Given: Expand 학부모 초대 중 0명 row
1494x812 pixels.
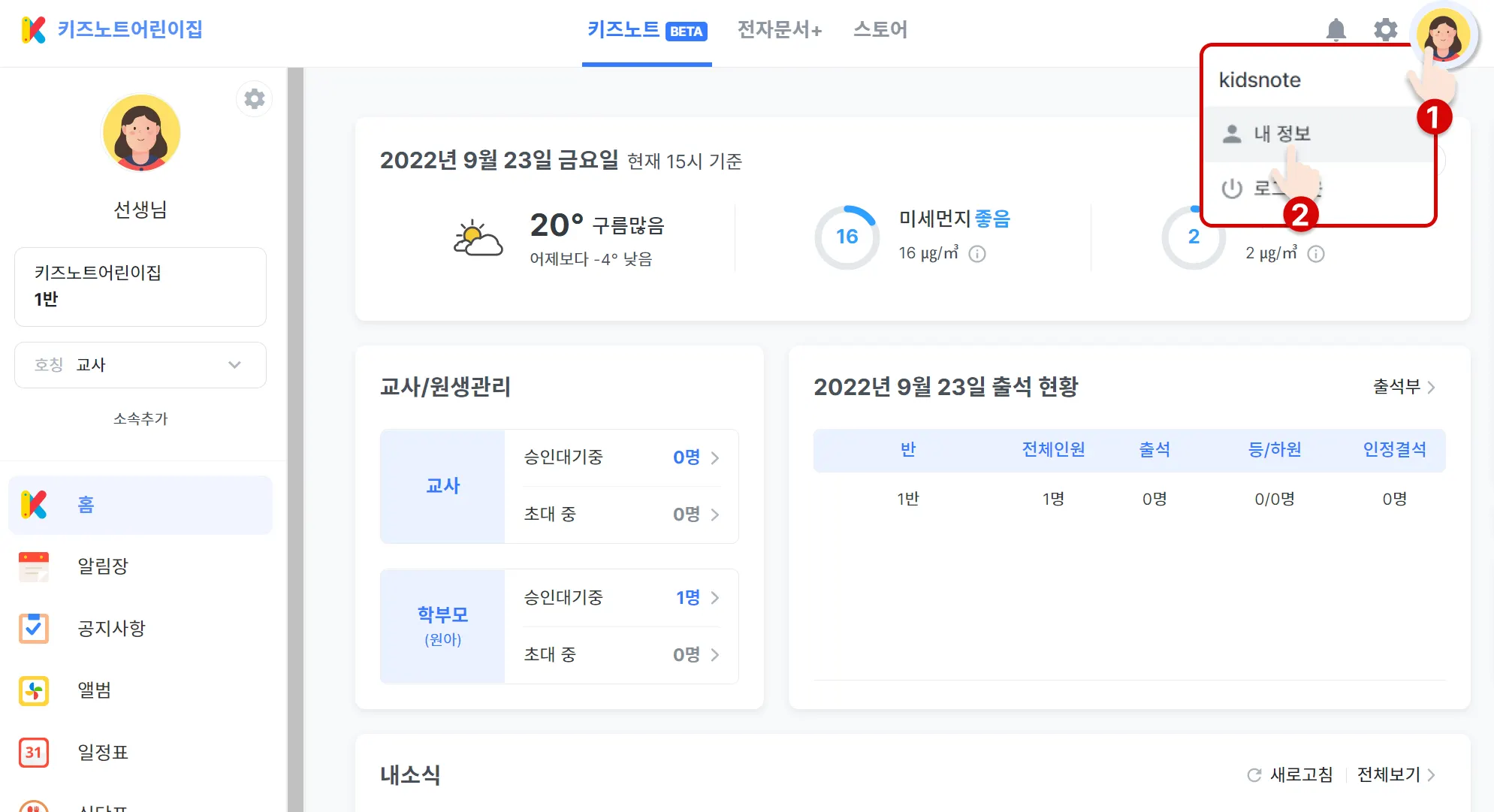Looking at the screenshot, I should [621, 654].
